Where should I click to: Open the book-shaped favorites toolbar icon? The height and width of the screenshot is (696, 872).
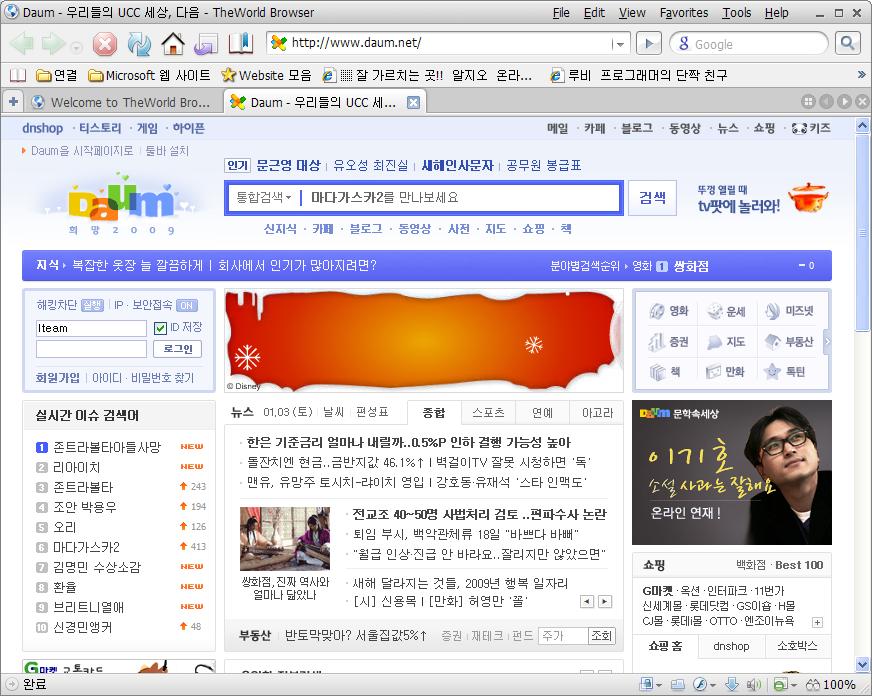(x=240, y=43)
